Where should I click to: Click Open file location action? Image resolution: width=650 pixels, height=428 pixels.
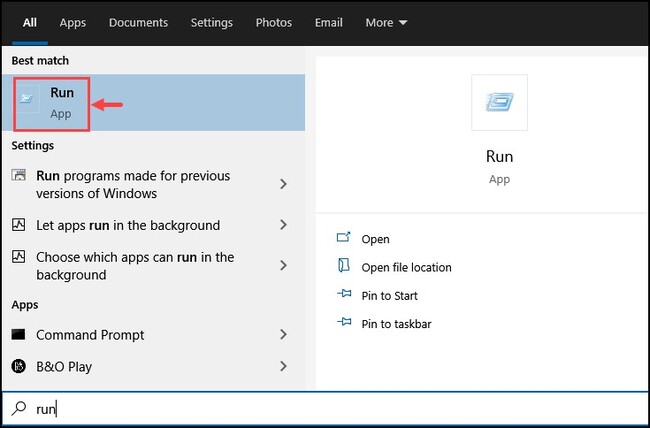pyautogui.click(x=406, y=268)
